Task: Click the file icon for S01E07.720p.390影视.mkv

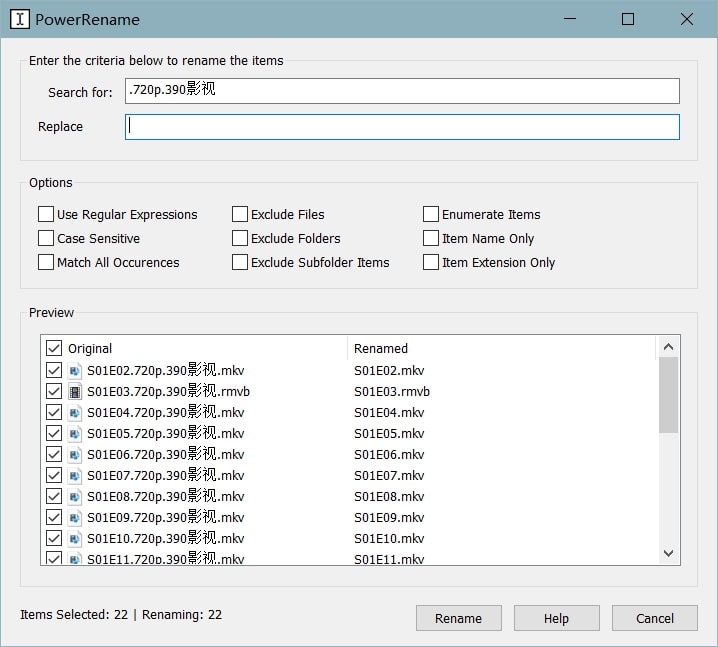Action: [75, 475]
